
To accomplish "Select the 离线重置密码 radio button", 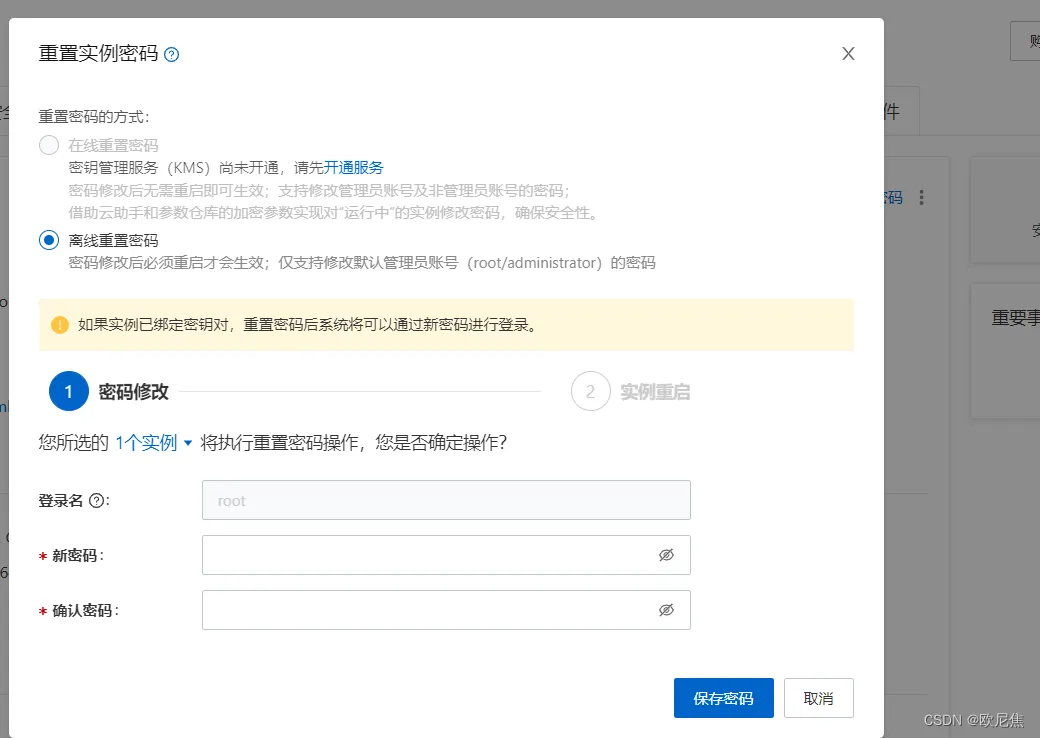I will point(48,239).
